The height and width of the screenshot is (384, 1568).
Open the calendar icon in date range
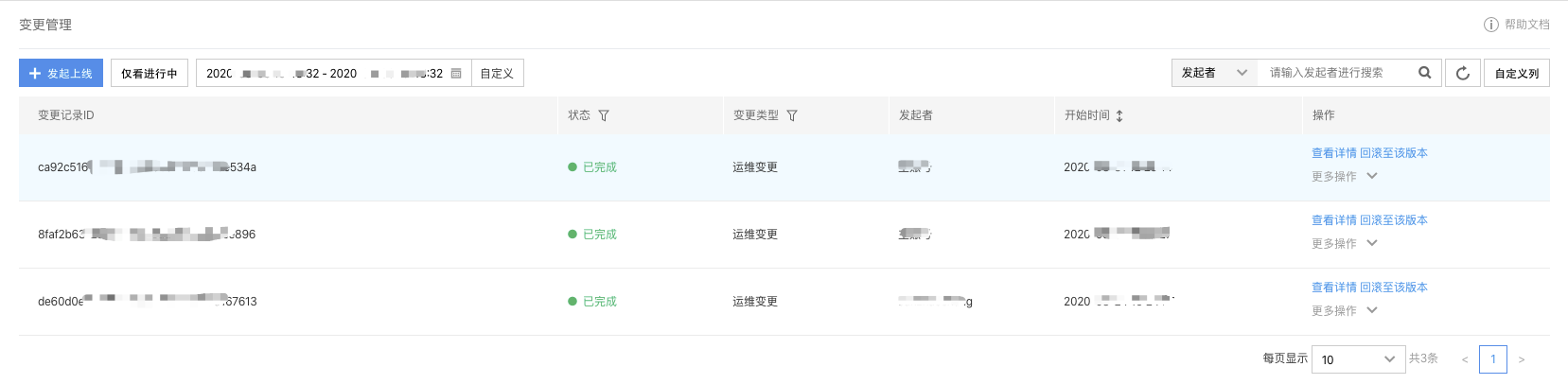pyautogui.click(x=456, y=73)
